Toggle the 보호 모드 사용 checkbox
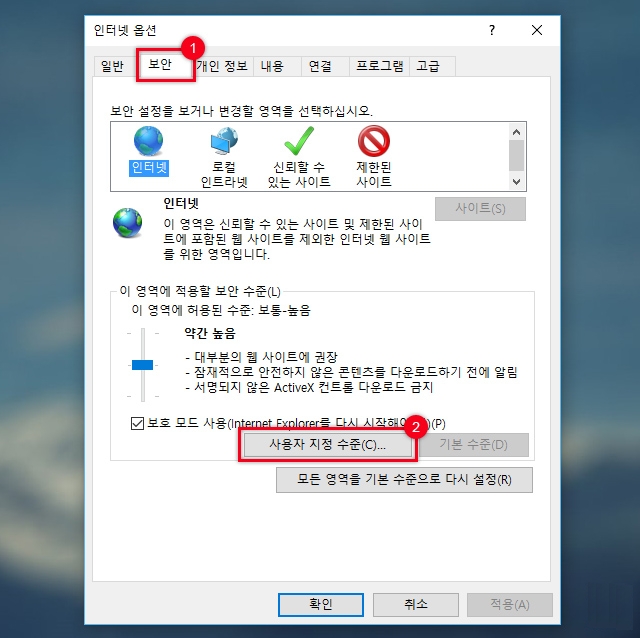The width and height of the screenshot is (640, 638). pos(138,423)
